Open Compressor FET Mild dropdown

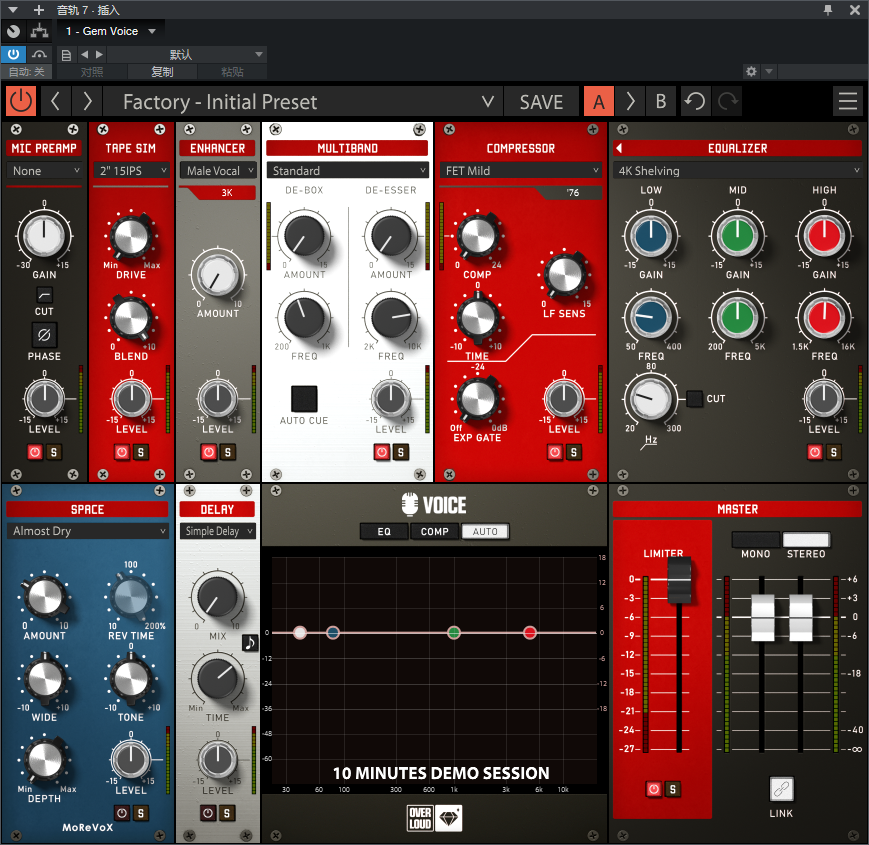point(520,171)
